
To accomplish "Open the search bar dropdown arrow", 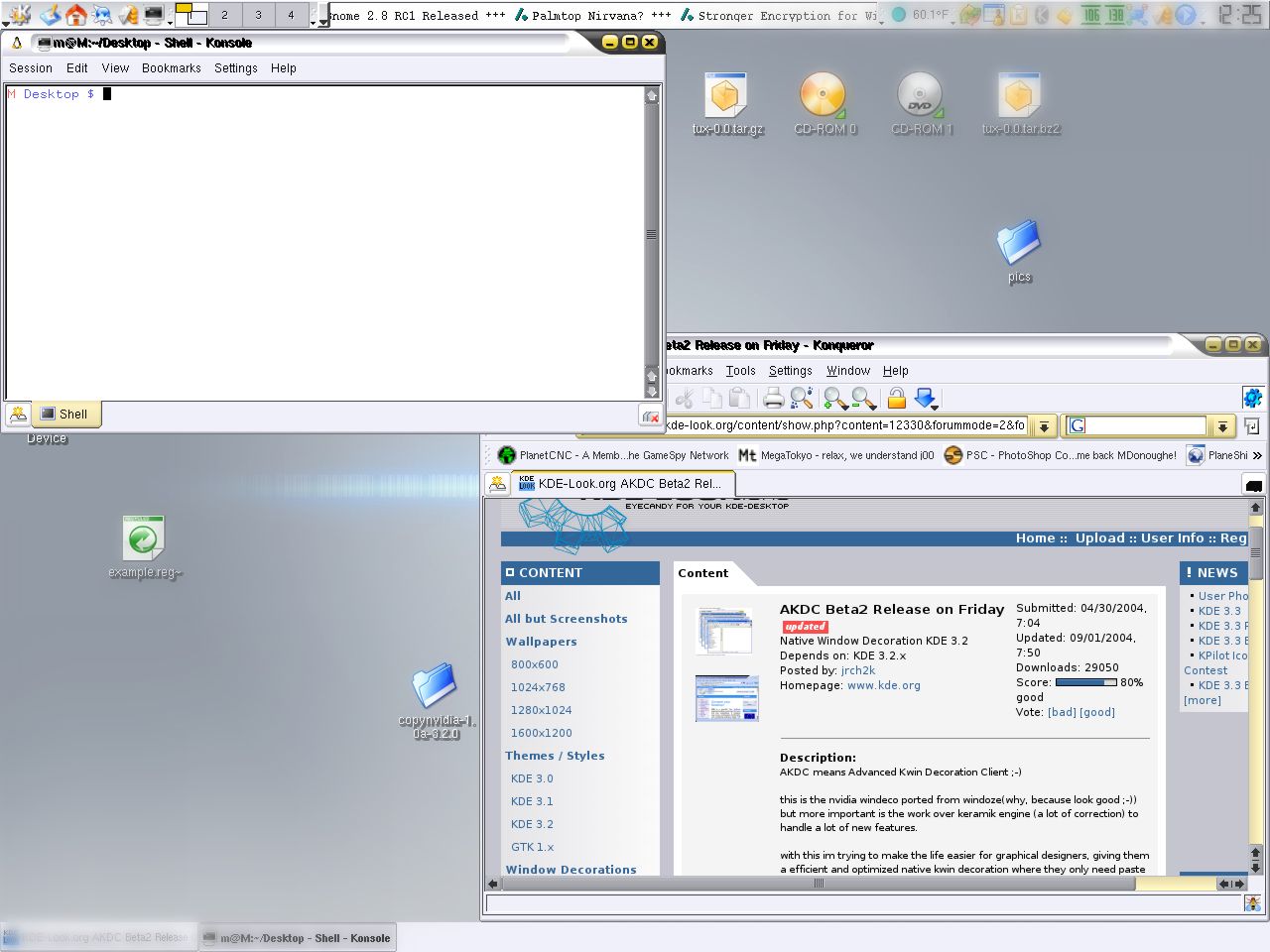I will tap(1222, 426).
